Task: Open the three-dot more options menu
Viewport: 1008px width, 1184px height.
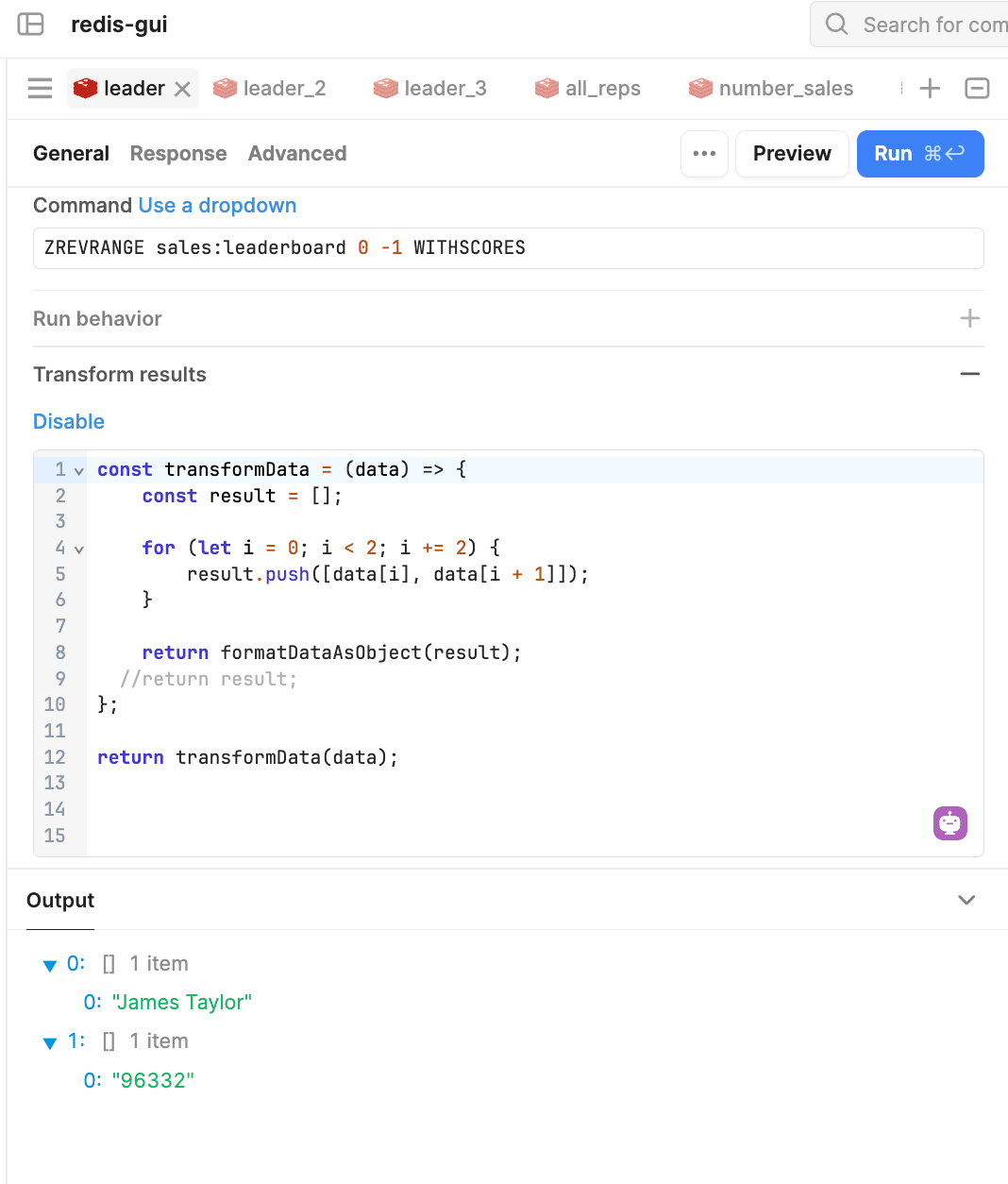Action: (x=704, y=154)
